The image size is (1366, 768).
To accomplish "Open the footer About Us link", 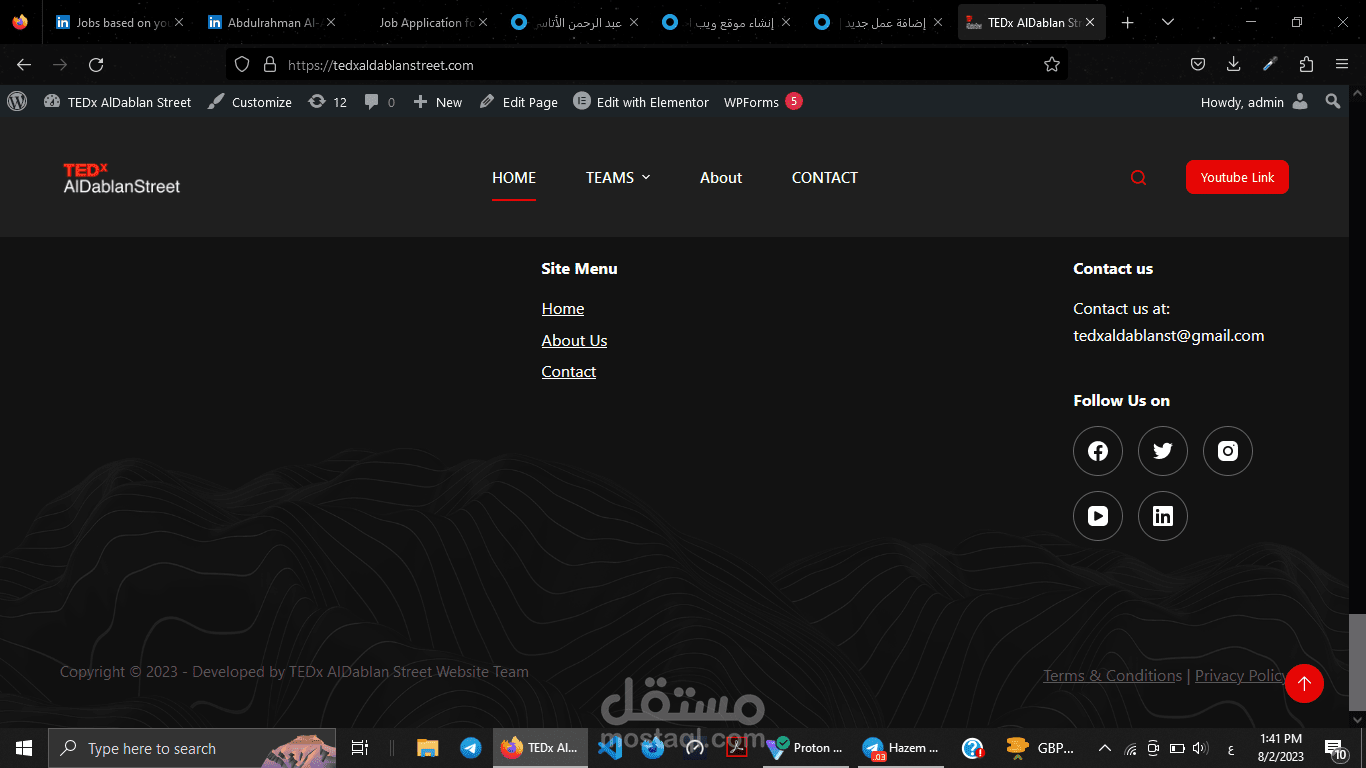I will coord(574,341).
